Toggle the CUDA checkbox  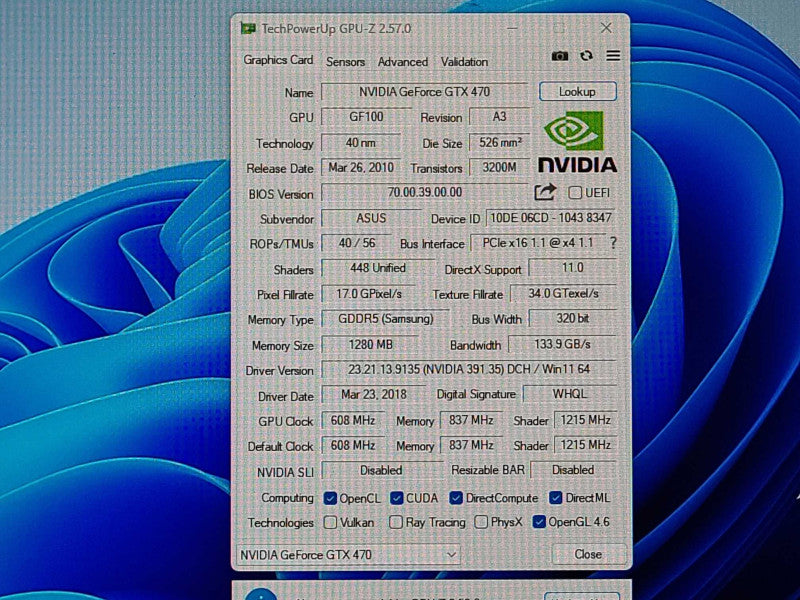coord(396,498)
